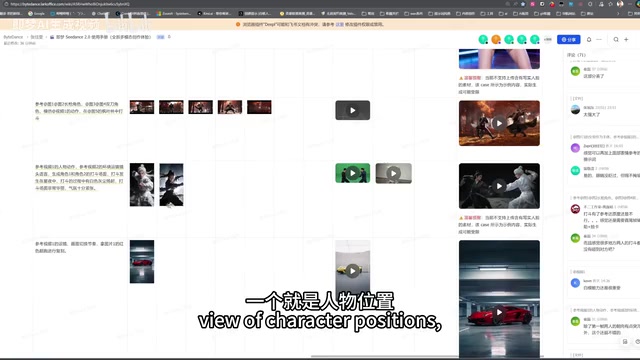Open first red-toned reference thumbnail in row

(142, 107)
